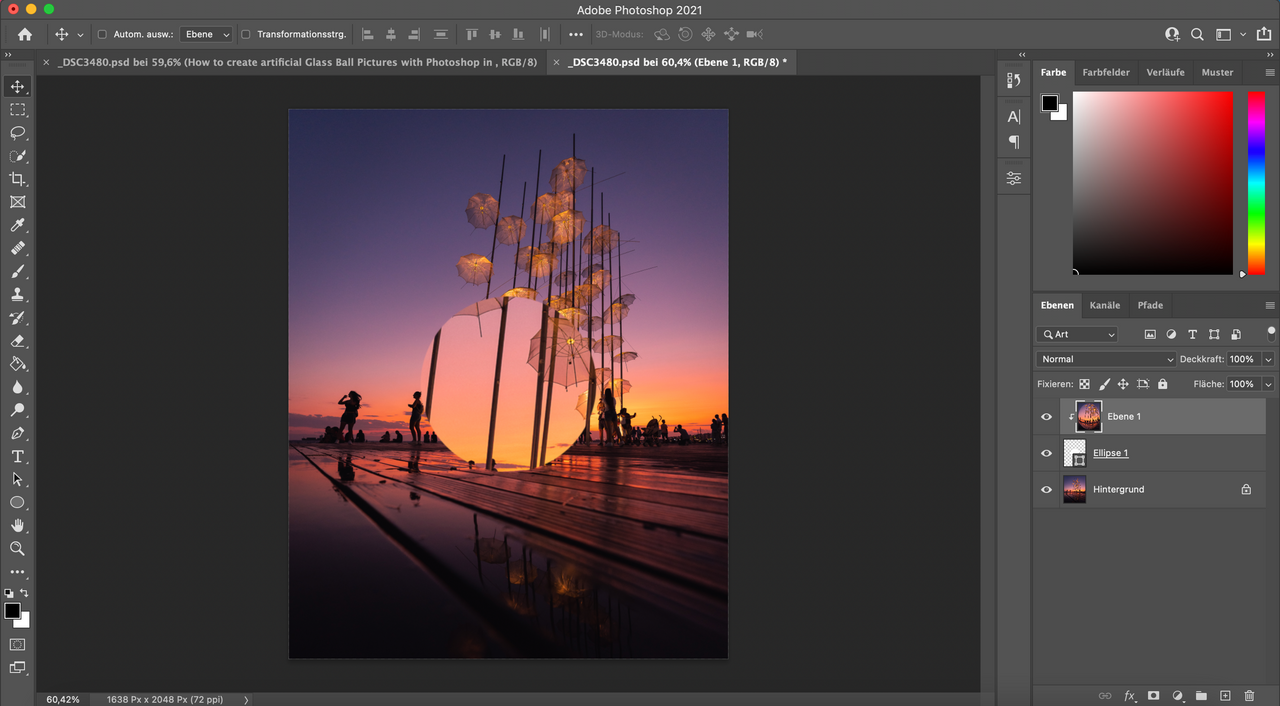This screenshot has height=706, width=1280.
Task: Select the Eyedropper tool
Action: point(17,225)
